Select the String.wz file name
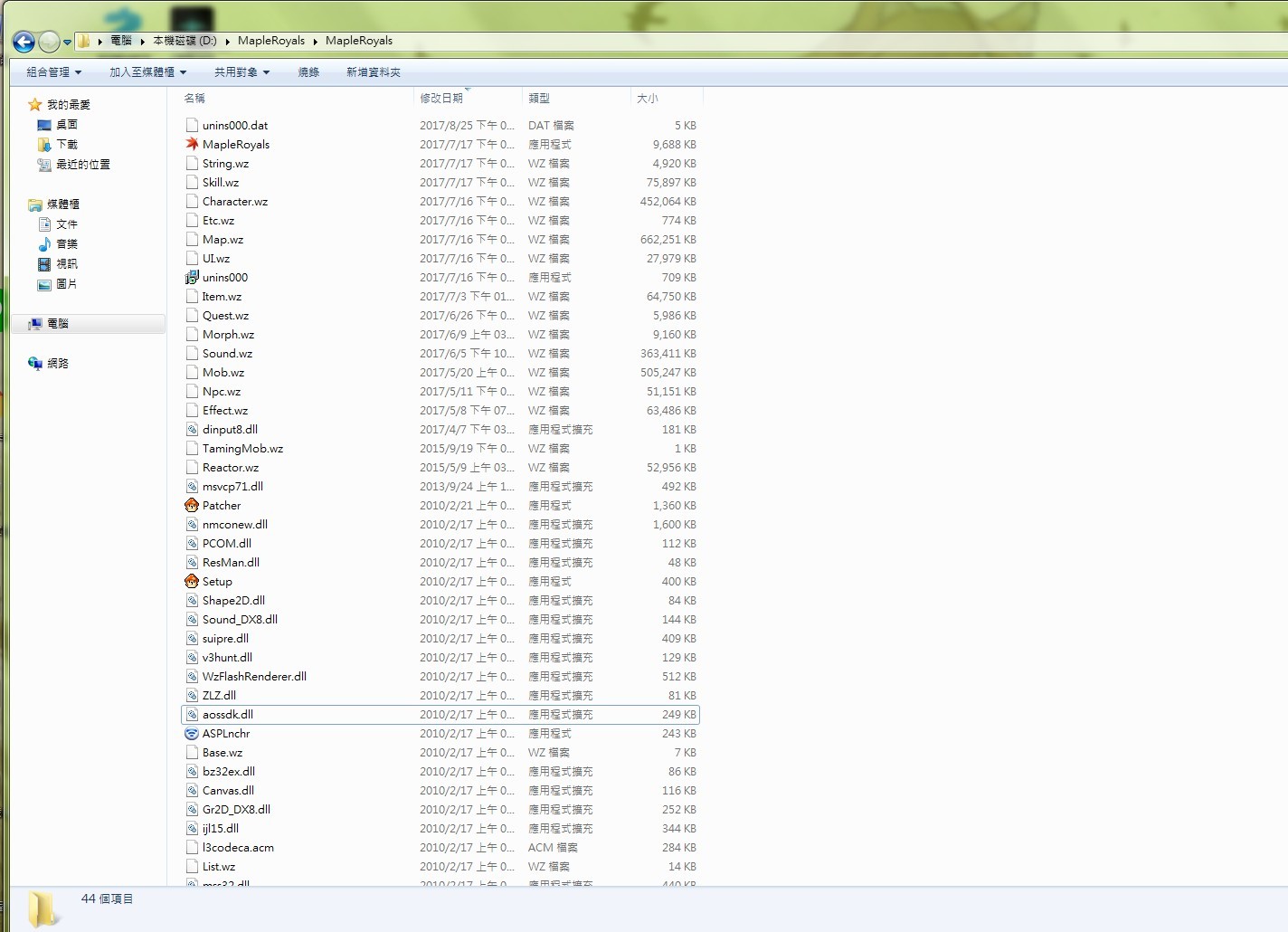1288x932 pixels. pos(225,163)
